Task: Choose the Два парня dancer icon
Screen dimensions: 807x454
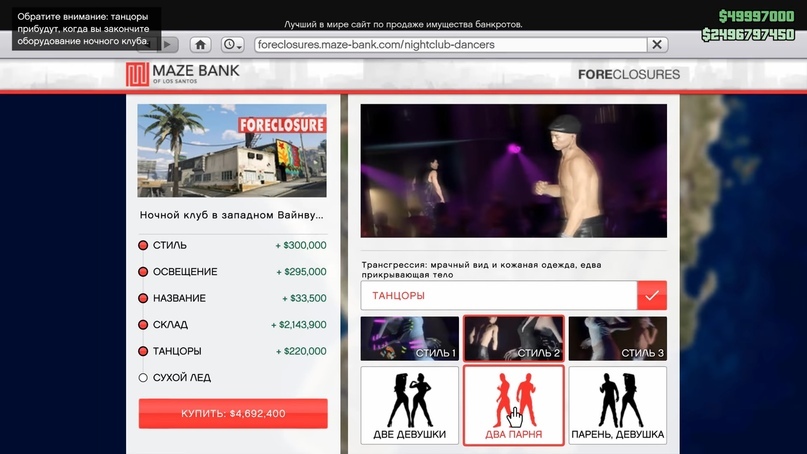Action: 514,406
